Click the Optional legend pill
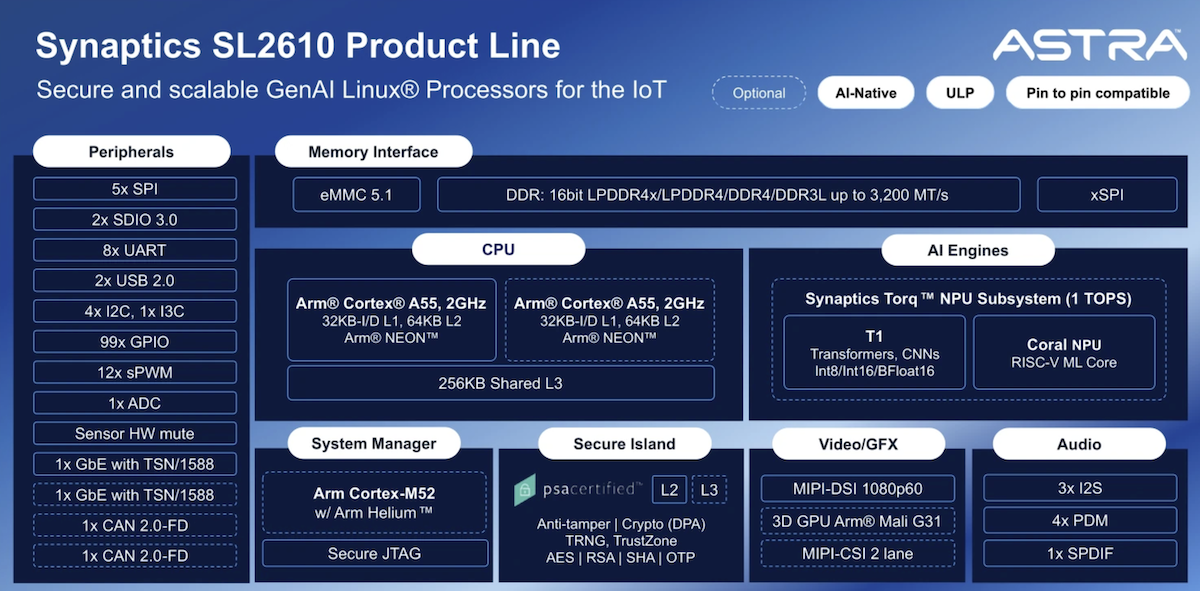Viewport: 1200px width, 591px height. point(759,93)
